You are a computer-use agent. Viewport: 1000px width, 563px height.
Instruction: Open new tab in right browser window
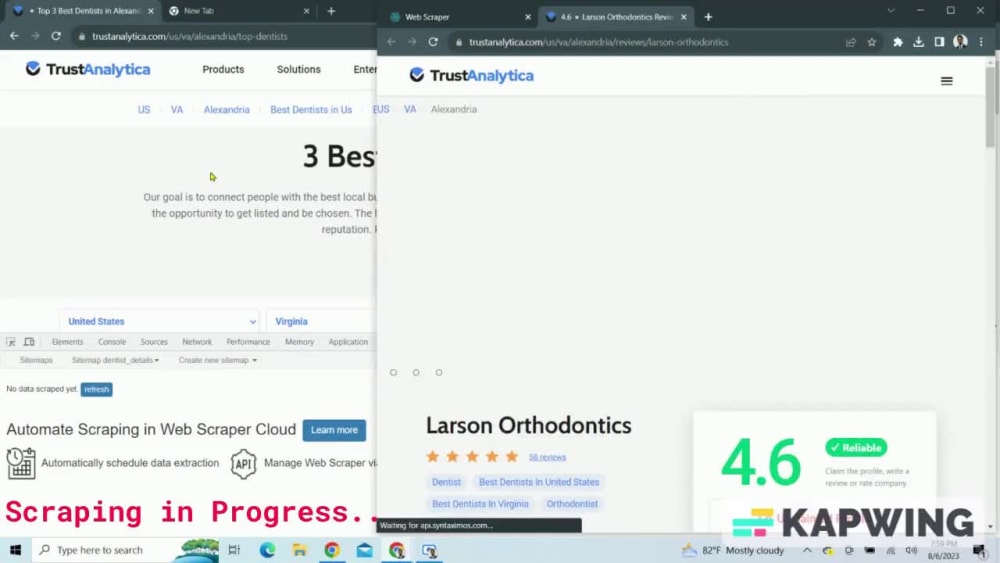coord(708,17)
